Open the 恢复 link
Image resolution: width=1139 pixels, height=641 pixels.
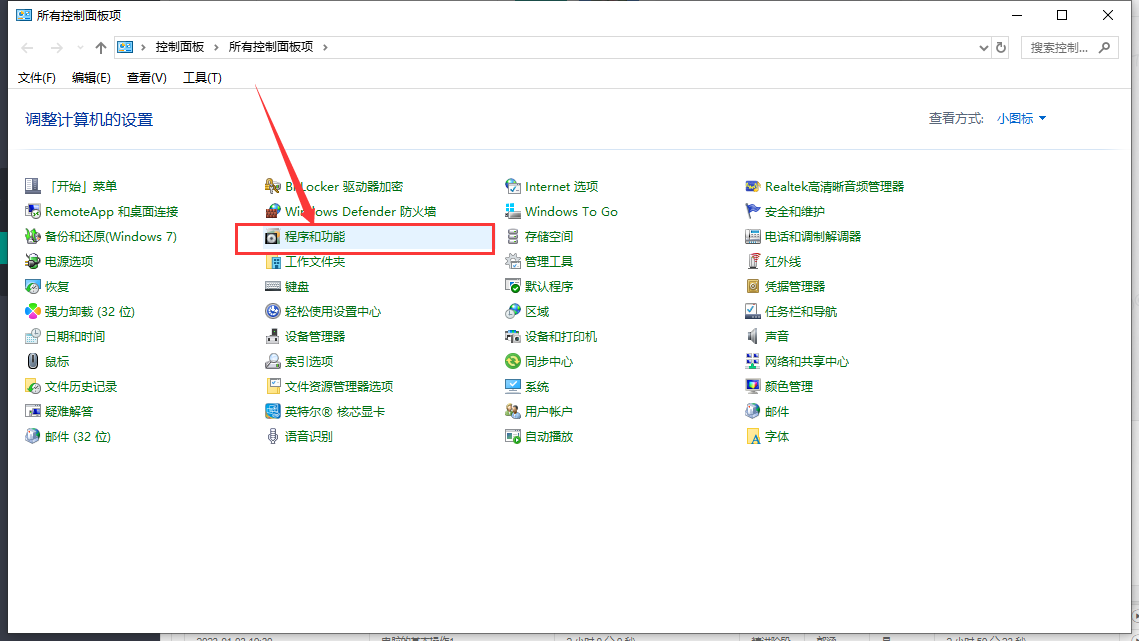click(57, 286)
